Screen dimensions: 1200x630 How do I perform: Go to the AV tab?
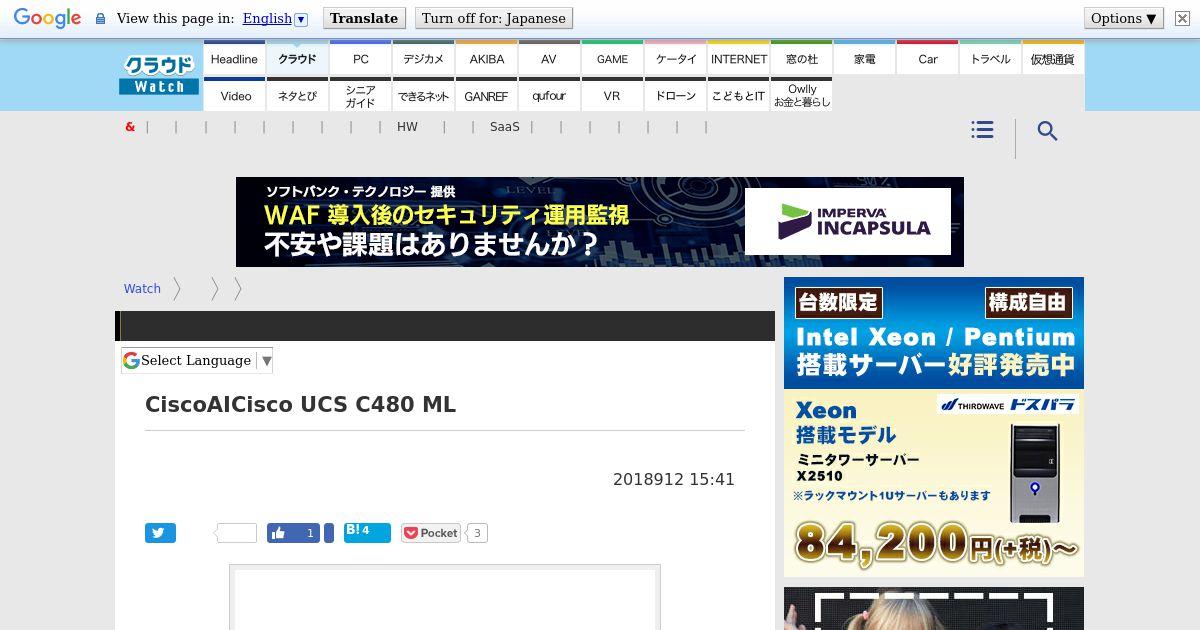(549, 59)
